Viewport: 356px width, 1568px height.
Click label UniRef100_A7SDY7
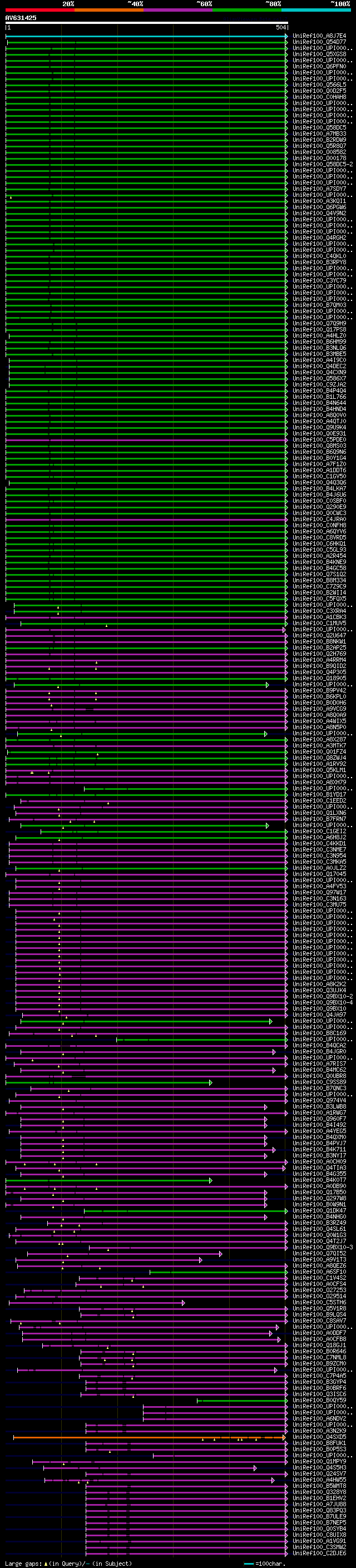319,189
